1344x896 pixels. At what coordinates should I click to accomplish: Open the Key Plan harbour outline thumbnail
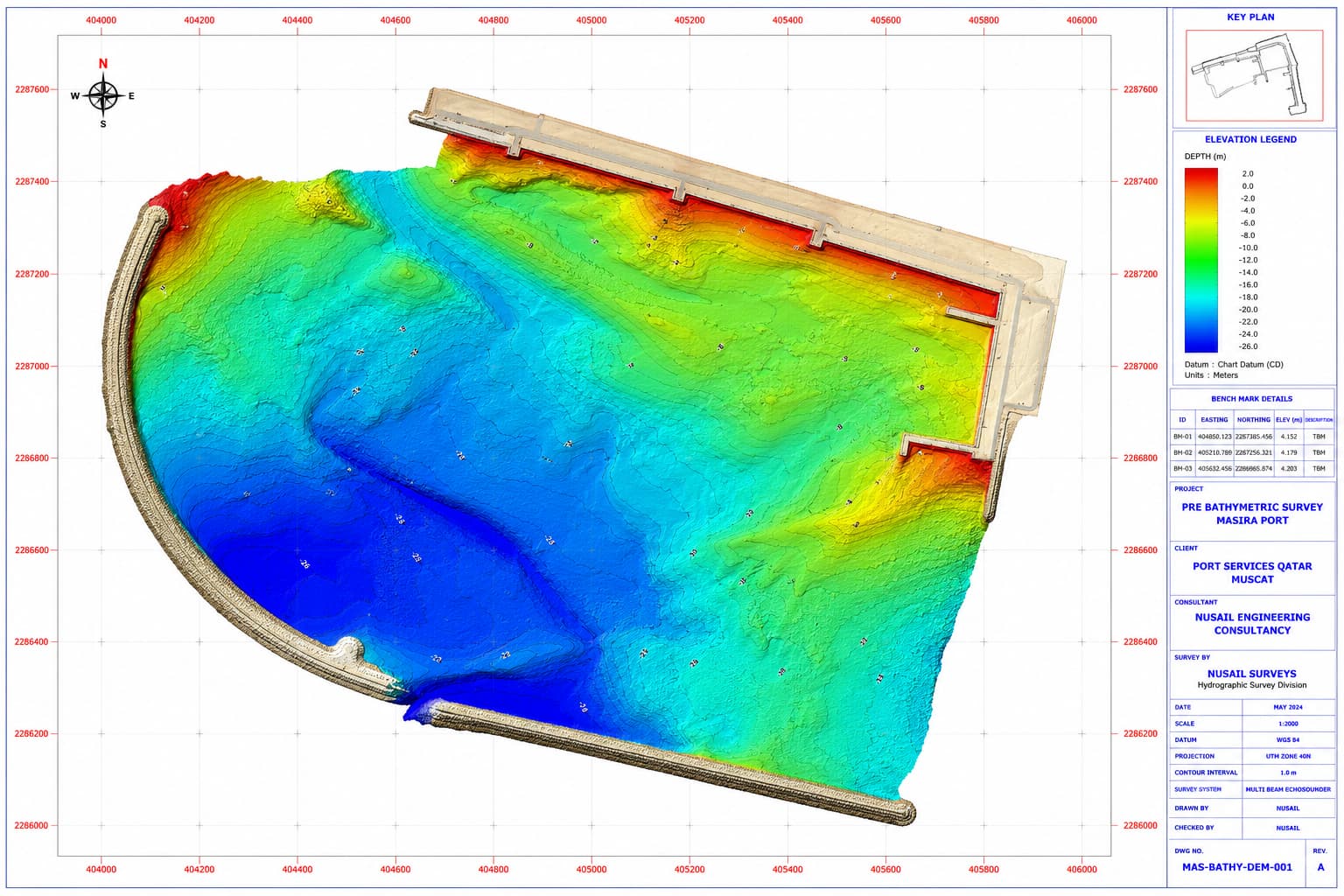(1255, 75)
